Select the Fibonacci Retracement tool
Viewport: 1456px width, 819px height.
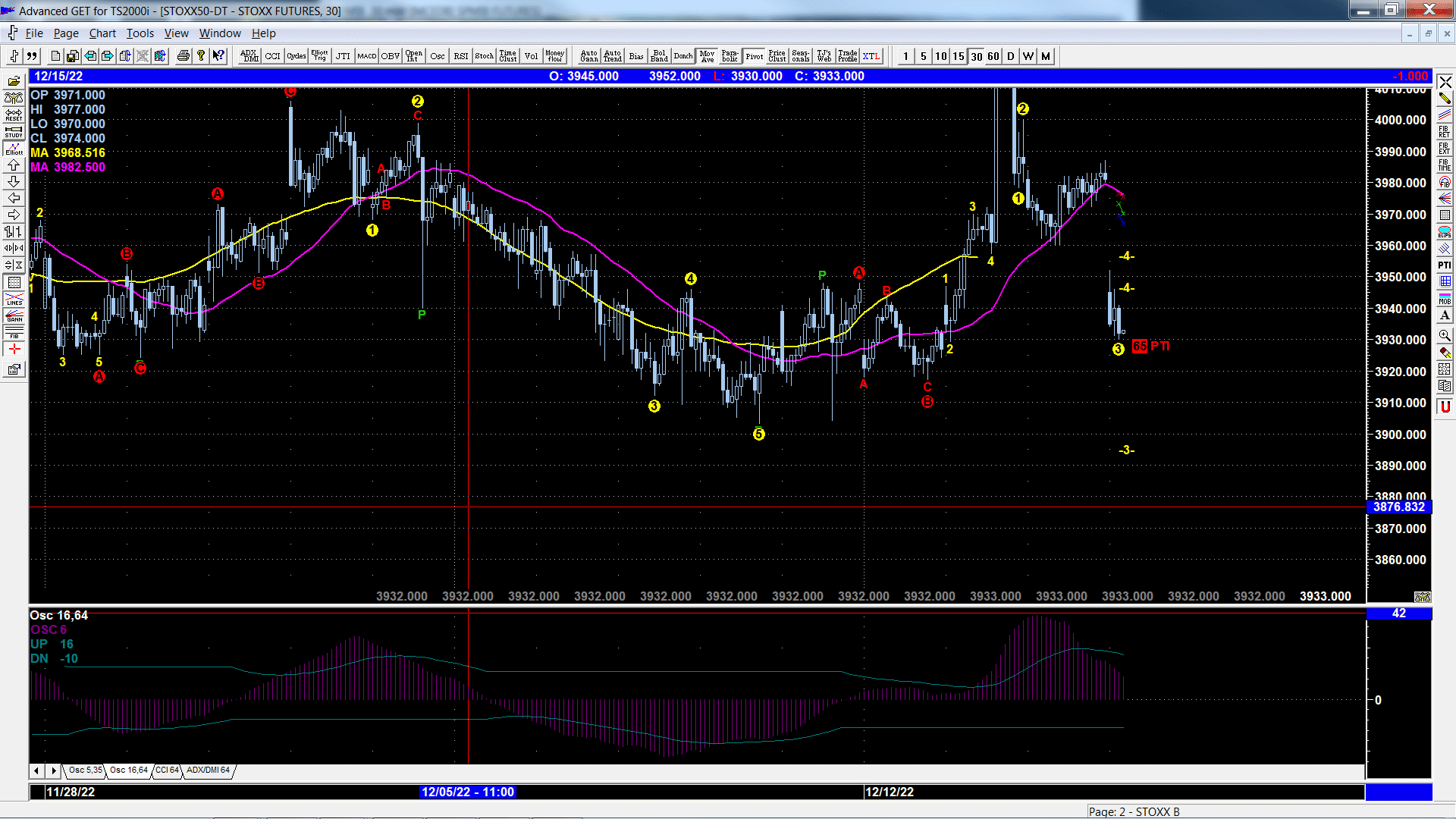click(1445, 132)
